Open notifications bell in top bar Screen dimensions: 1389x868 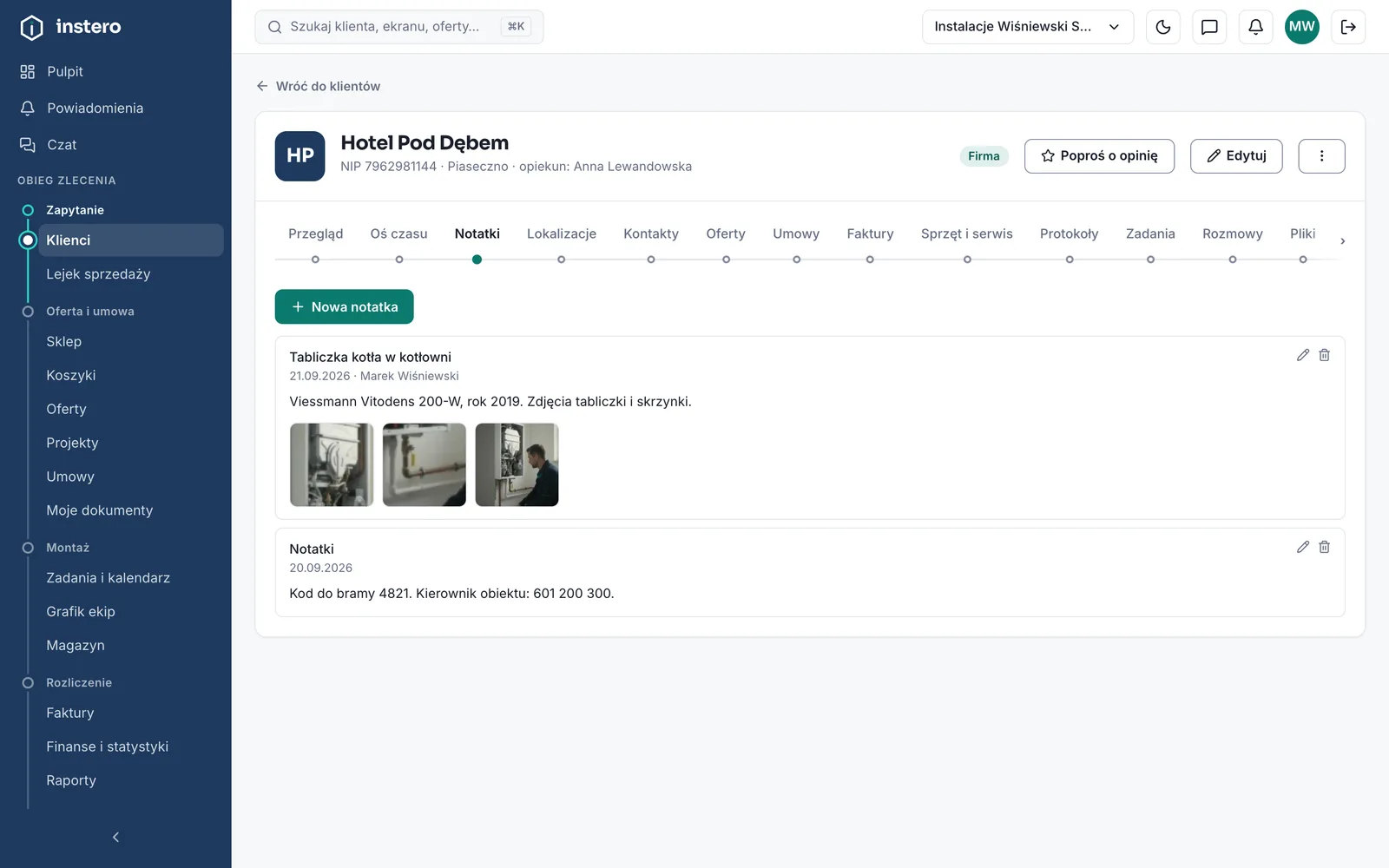click(1255, 27)
